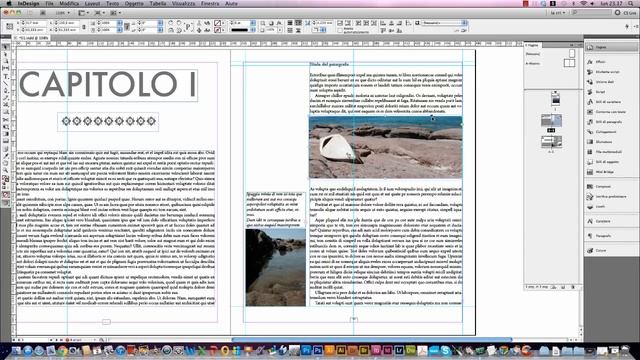Screen dimensions: 640x360
Task: Open the arrange documents dropdown
Action: click(x=115, y=13)
